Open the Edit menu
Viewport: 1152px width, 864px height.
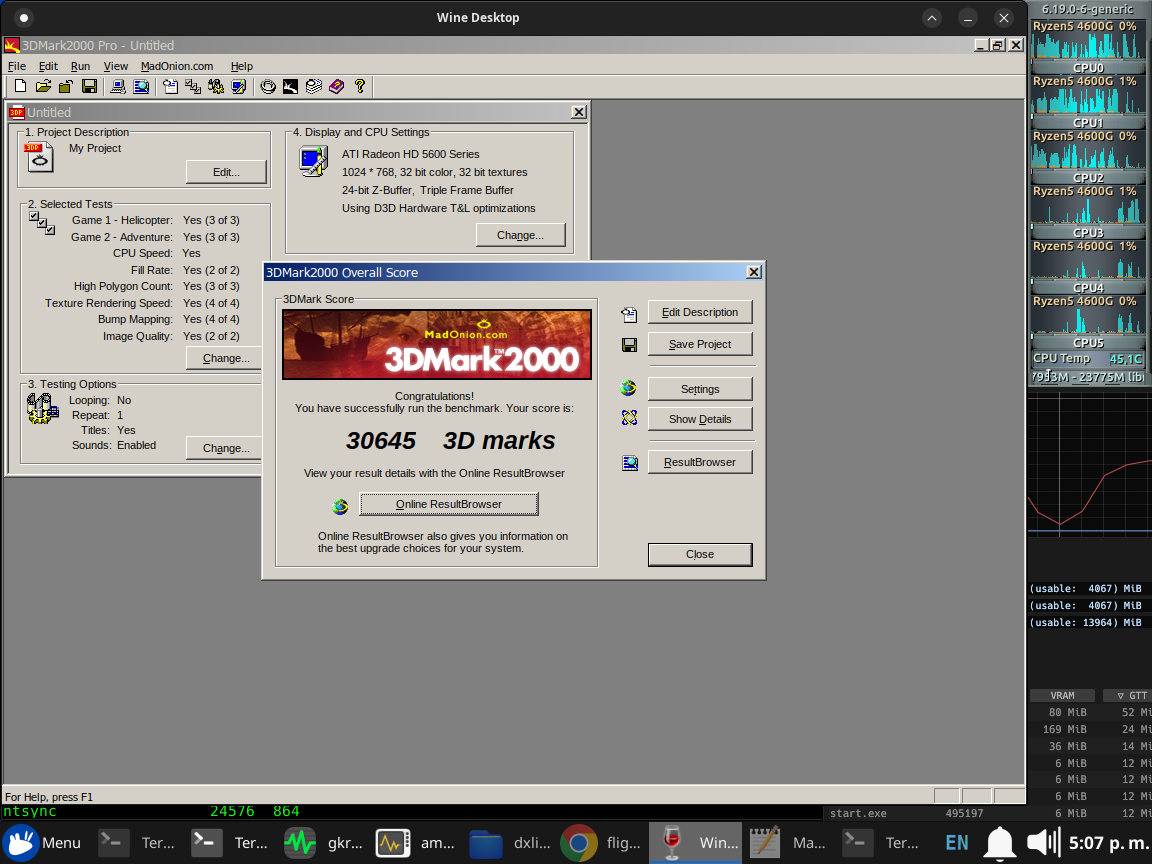(x=48, y=66)
